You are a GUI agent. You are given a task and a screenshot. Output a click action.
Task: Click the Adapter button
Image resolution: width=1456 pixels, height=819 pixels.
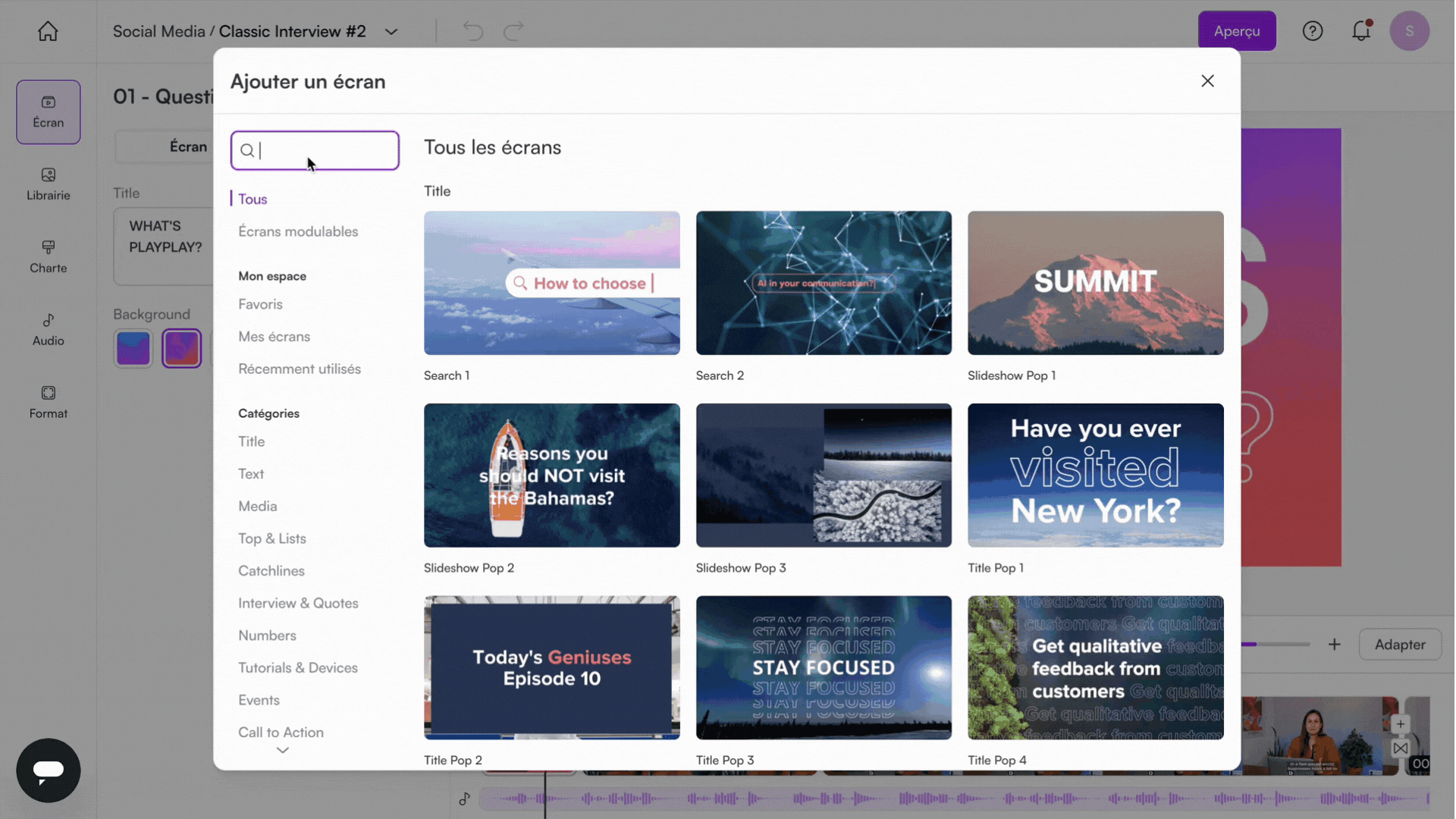coord(1399,644)
